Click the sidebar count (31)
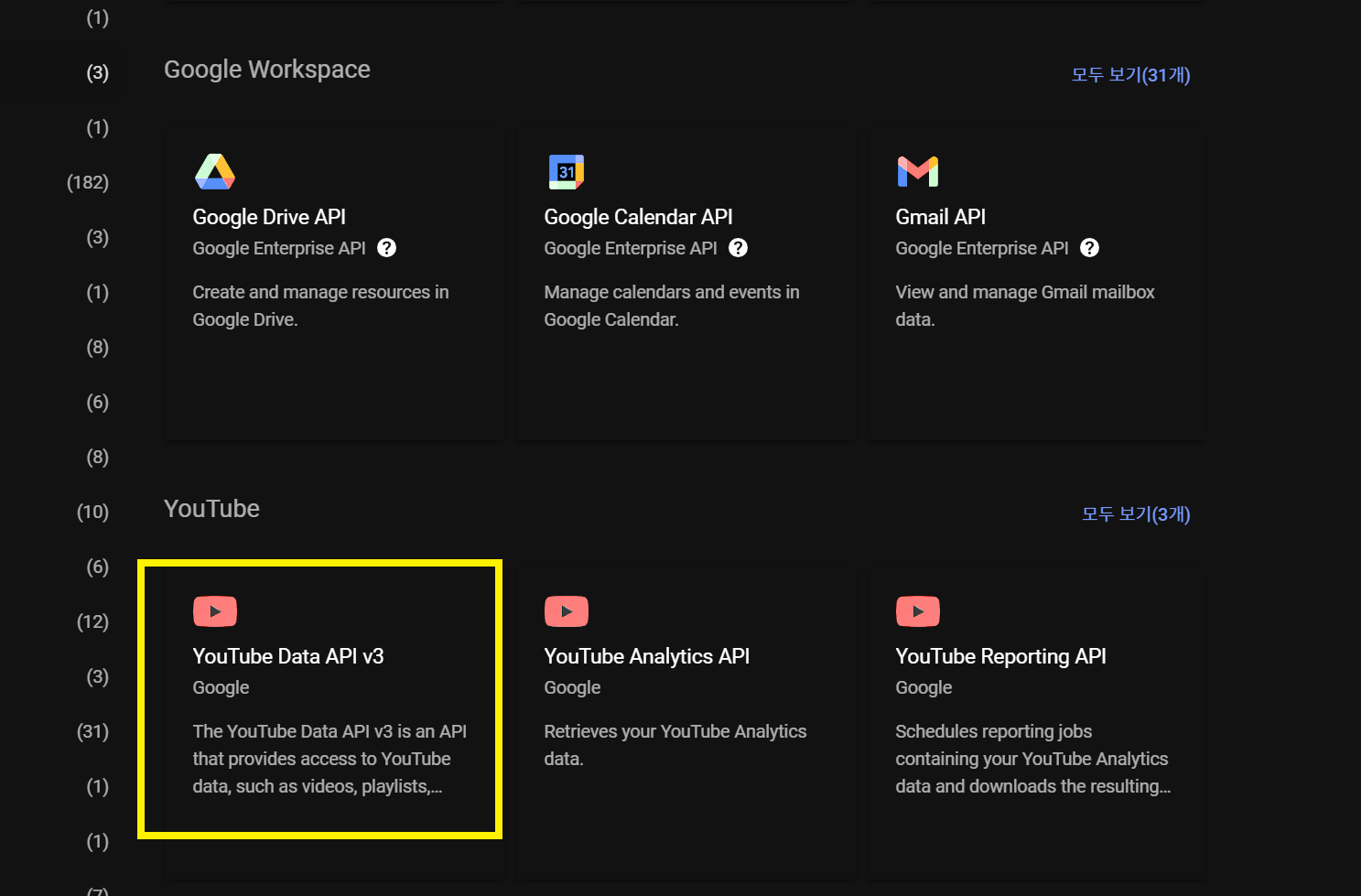 pos(92,731)
